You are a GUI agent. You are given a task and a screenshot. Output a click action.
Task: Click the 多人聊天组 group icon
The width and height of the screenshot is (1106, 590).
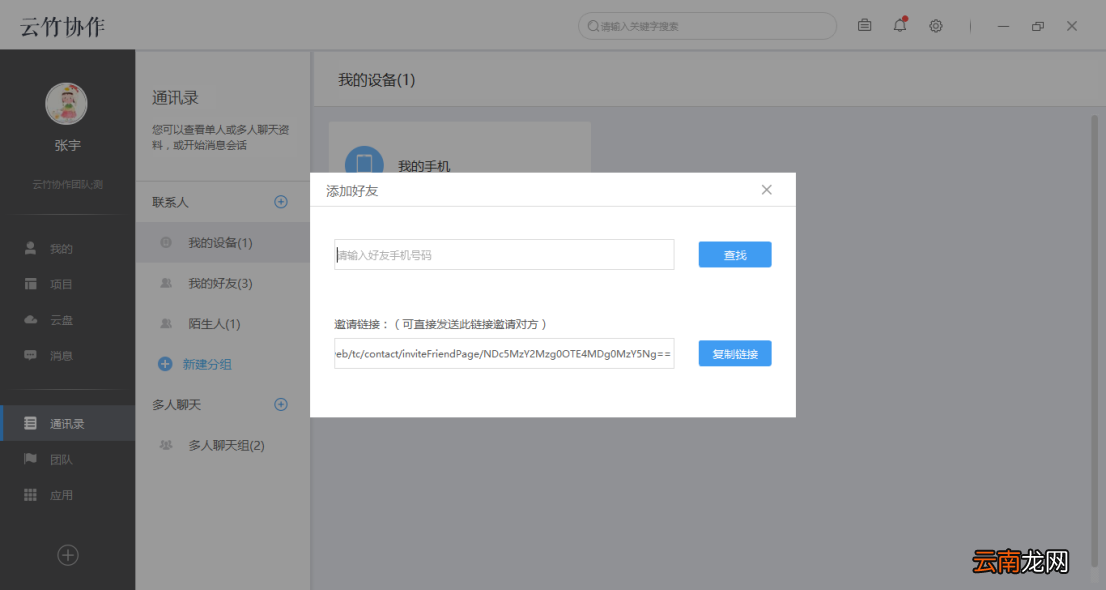166,445
